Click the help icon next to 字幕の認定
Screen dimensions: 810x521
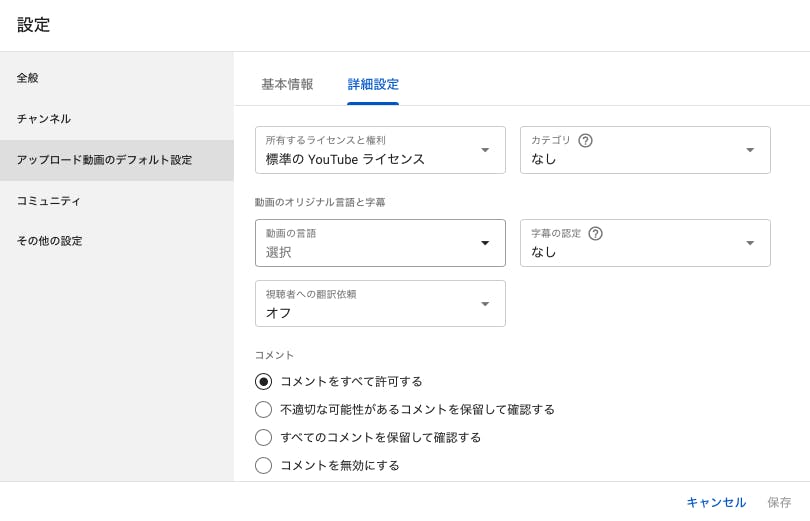[x=596, y=234]
